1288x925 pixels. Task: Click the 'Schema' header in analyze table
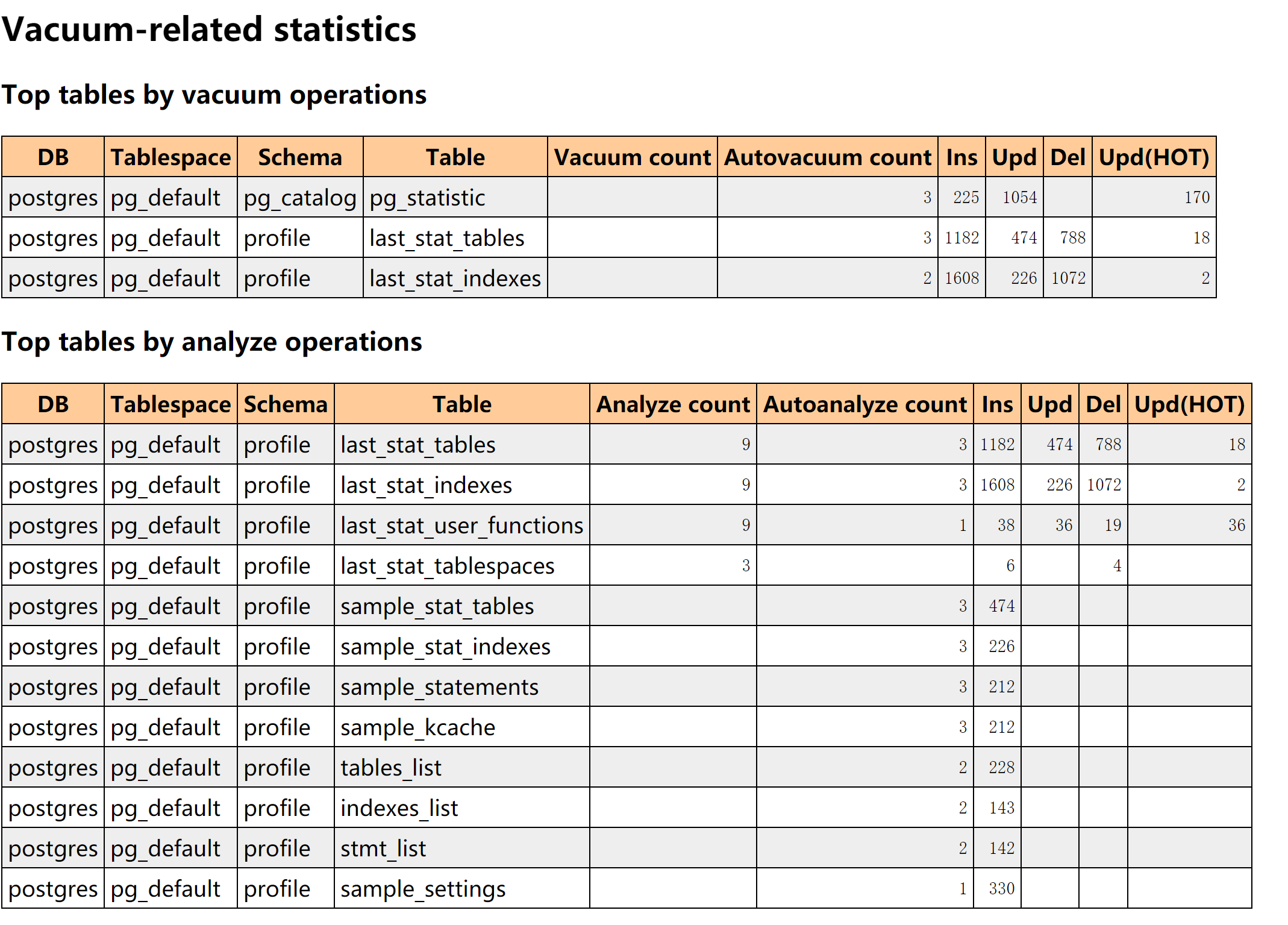(x=286, y=404)
